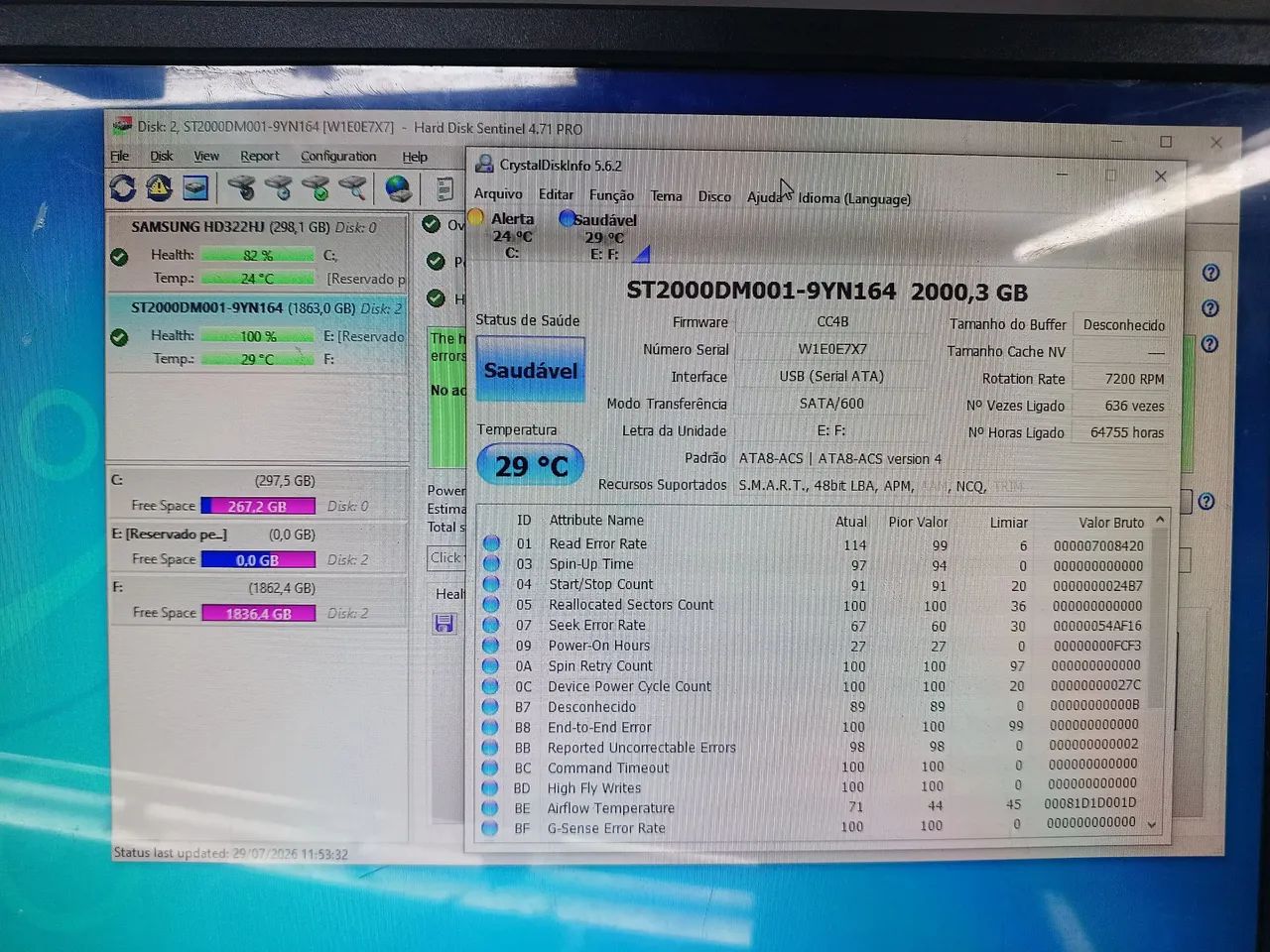Click the blue status dot for Reallocated Sectors Count
Viewport: 1270px width, 952px height.
pyautogui.click(x=491, y=605)
